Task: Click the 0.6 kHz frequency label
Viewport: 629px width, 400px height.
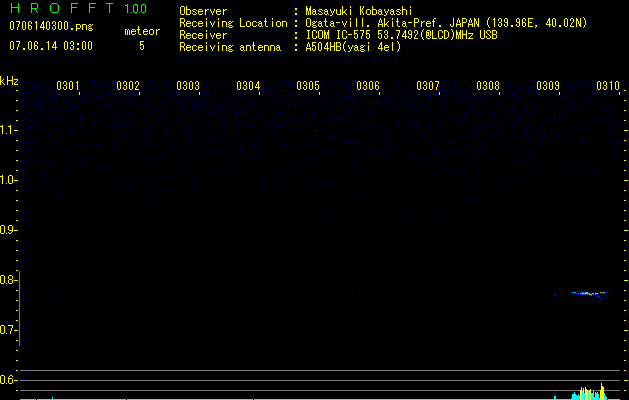Action: pyautogui.click(x=8, y=380)
